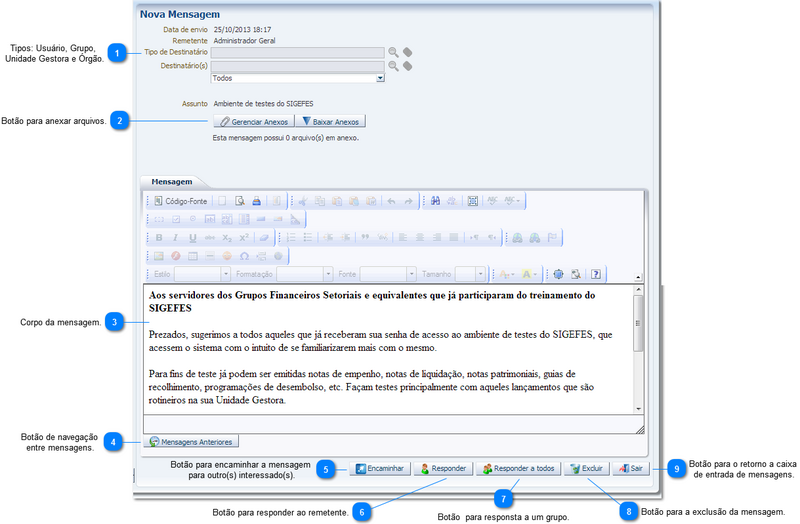Click the Cut scissors icon
This screenshot has height=524, width=800.
tap(303, 201)
